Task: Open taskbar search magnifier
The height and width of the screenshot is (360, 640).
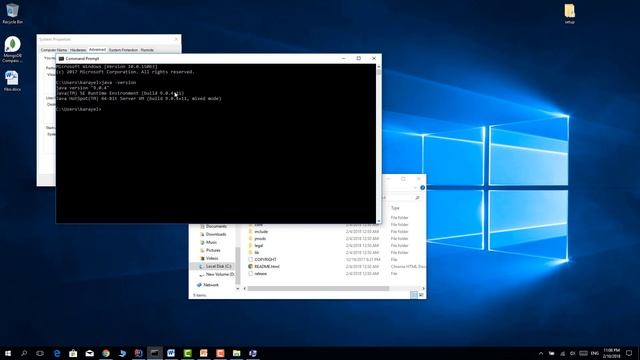Action: pos(24,353)
